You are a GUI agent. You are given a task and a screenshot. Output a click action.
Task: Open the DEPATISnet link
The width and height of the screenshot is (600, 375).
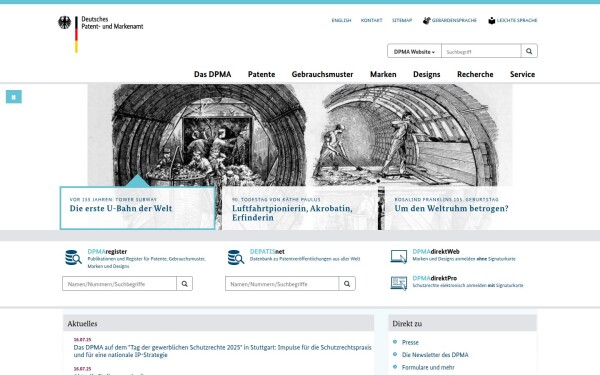click(x=267, y=251)
